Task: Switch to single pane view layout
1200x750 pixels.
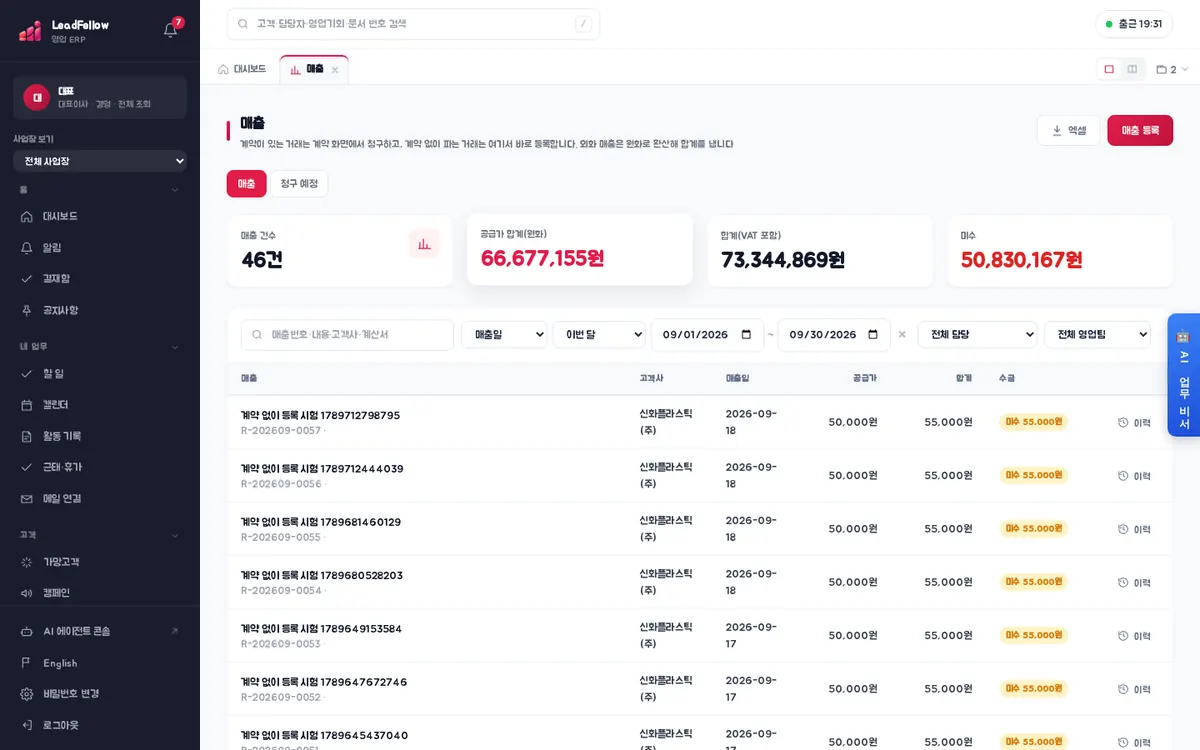Action: tap(1109, 69)
